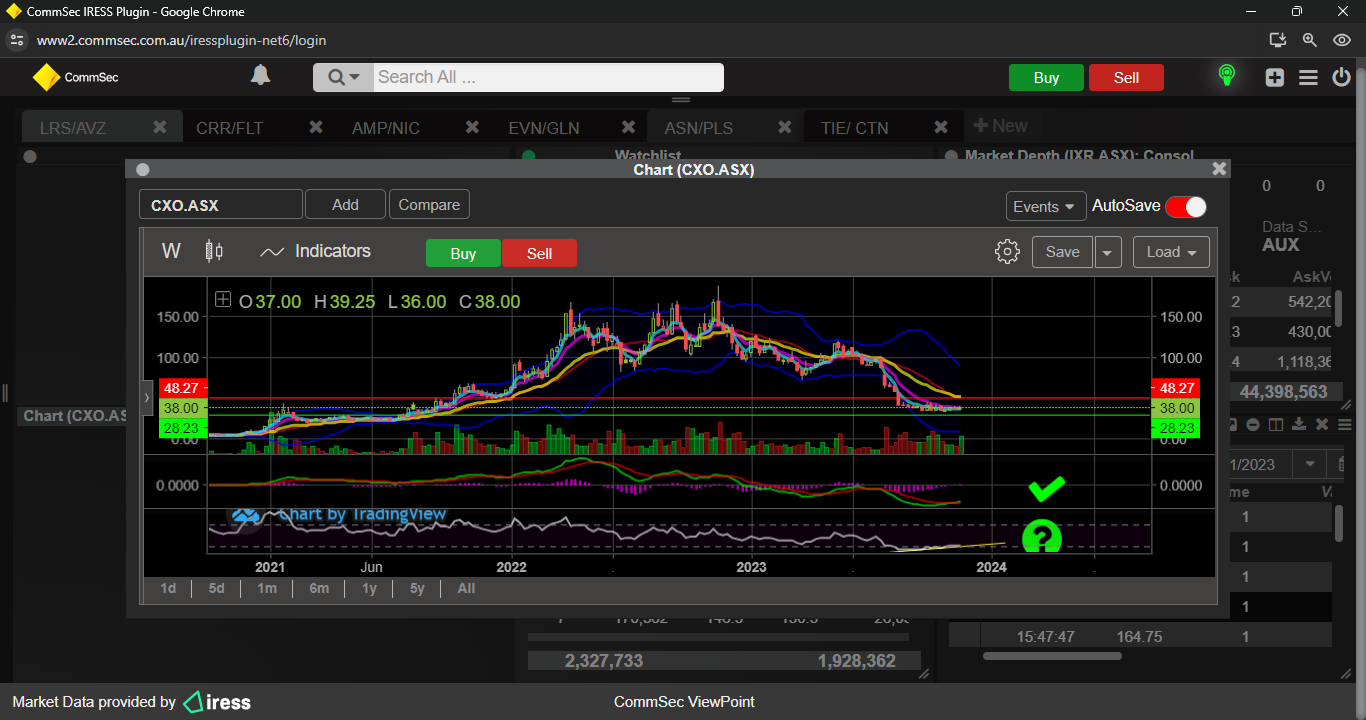Click the horizontal scrollbar in the trades panel
Viewport: 1366px width, 720px height.
click(1051, 656)
